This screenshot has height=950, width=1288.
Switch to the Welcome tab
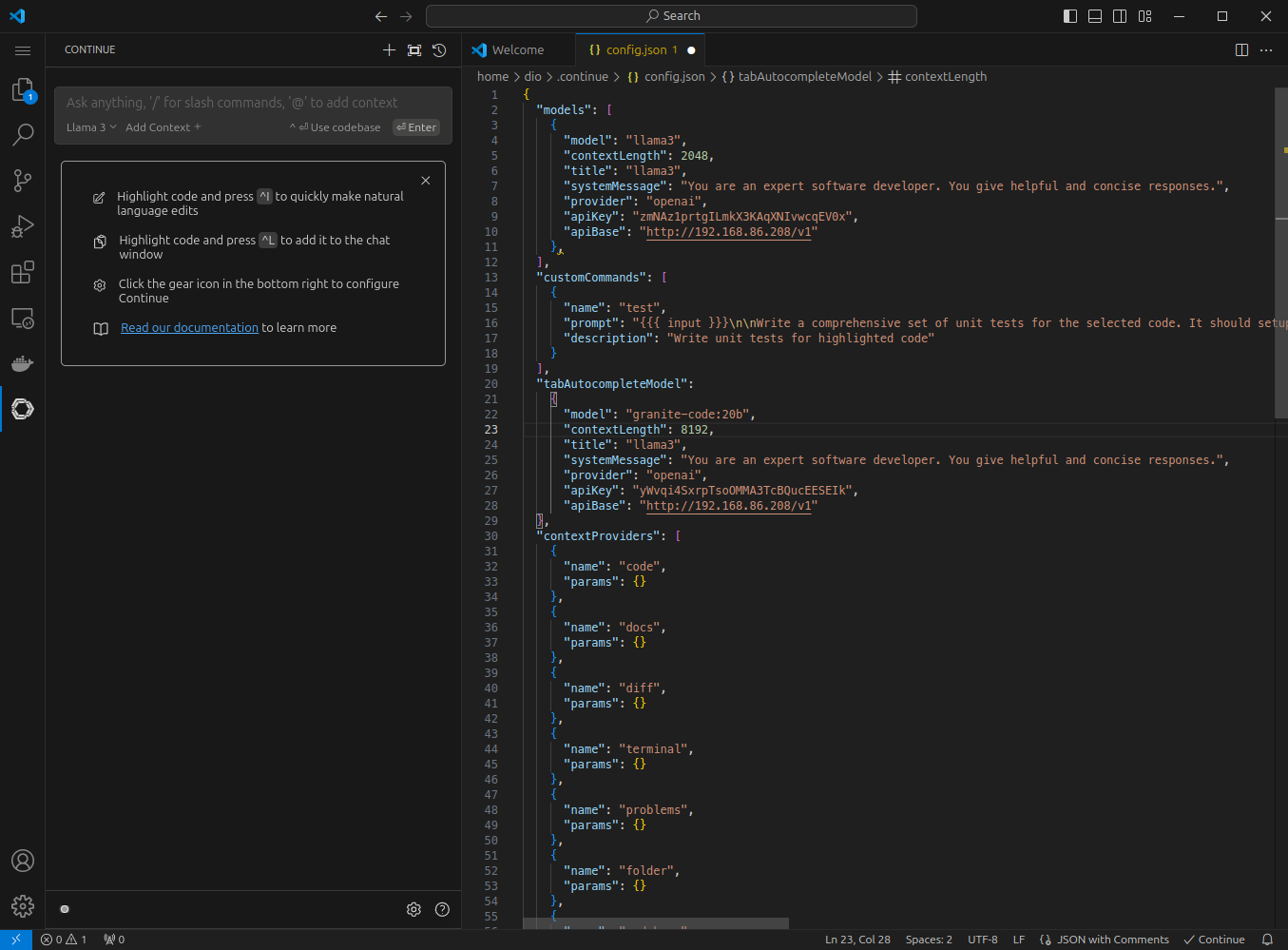coord(517,50)
